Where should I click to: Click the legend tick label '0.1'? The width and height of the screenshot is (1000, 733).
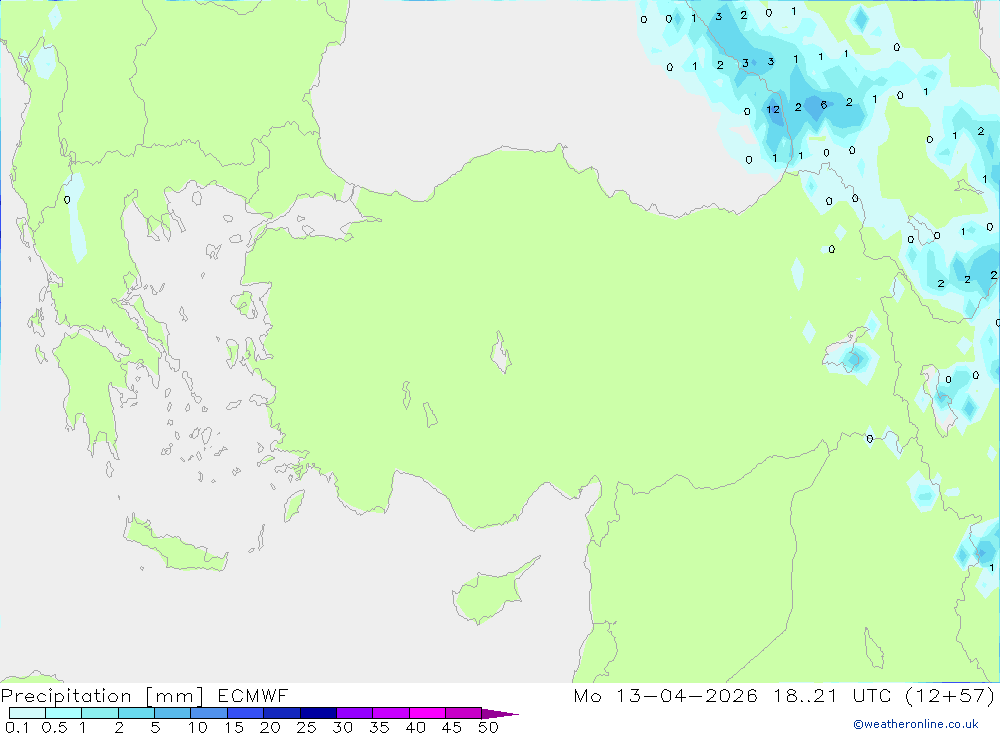[x=17, y=727]
